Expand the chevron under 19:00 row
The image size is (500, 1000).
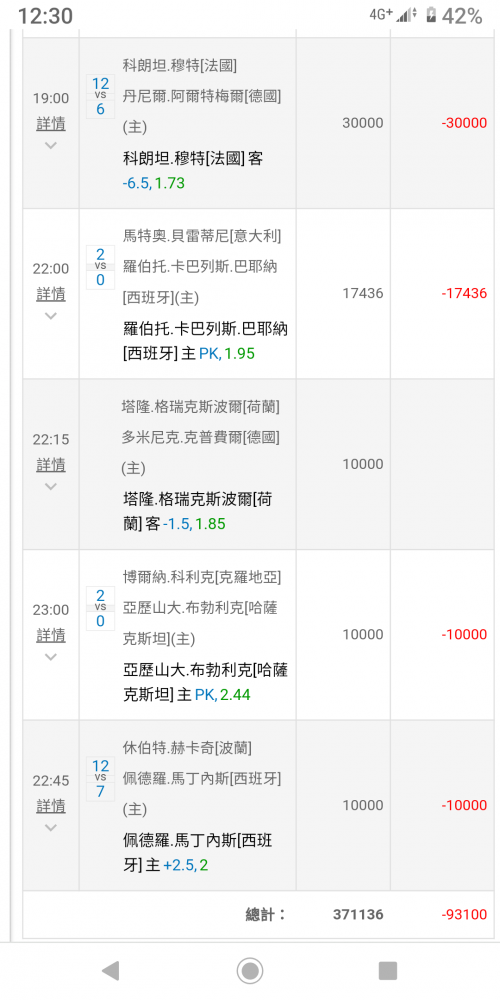pyautogui.click(x=51, y=145)
